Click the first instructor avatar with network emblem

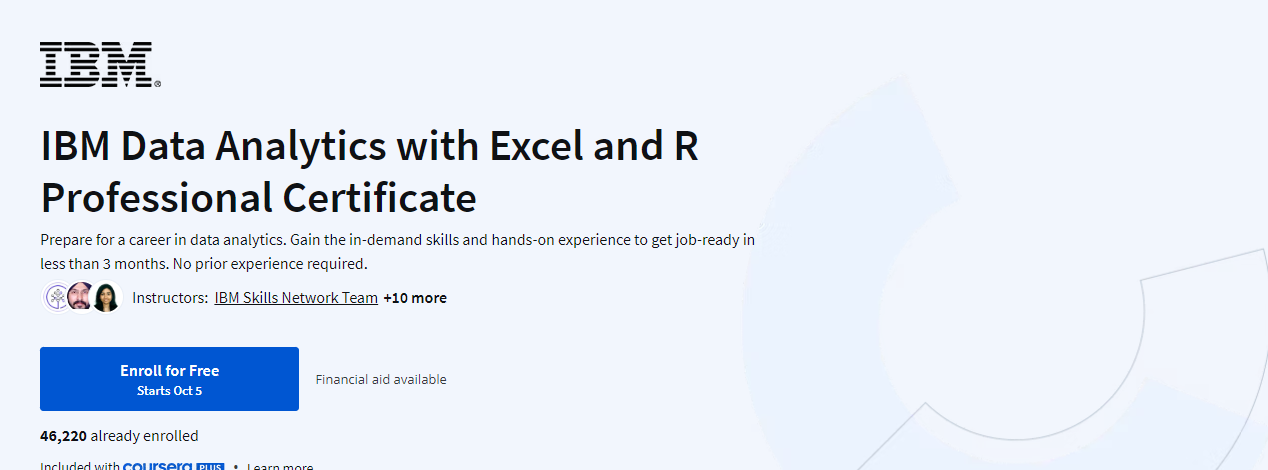click(x=56, y=297)
